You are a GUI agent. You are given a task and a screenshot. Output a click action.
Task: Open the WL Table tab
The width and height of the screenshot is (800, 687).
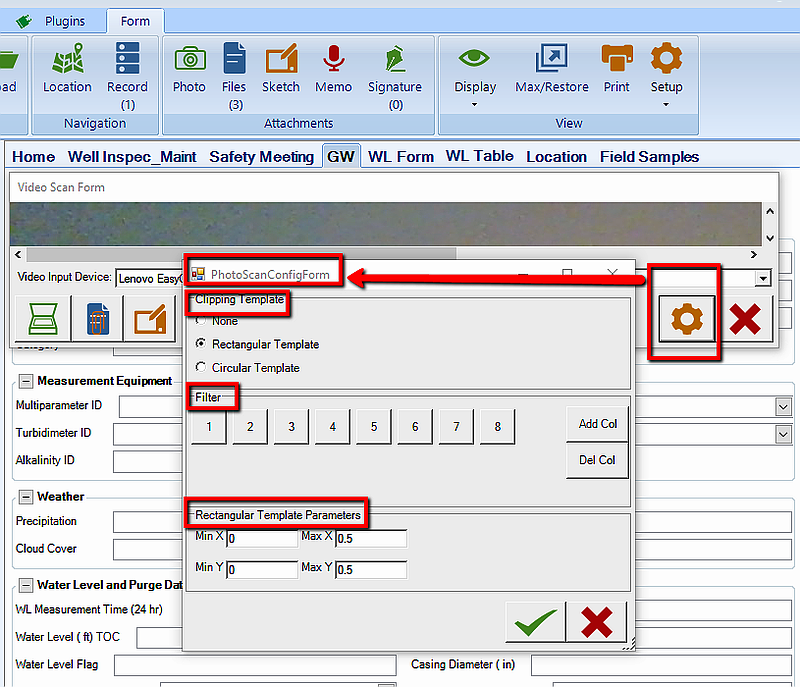[479, 156]
